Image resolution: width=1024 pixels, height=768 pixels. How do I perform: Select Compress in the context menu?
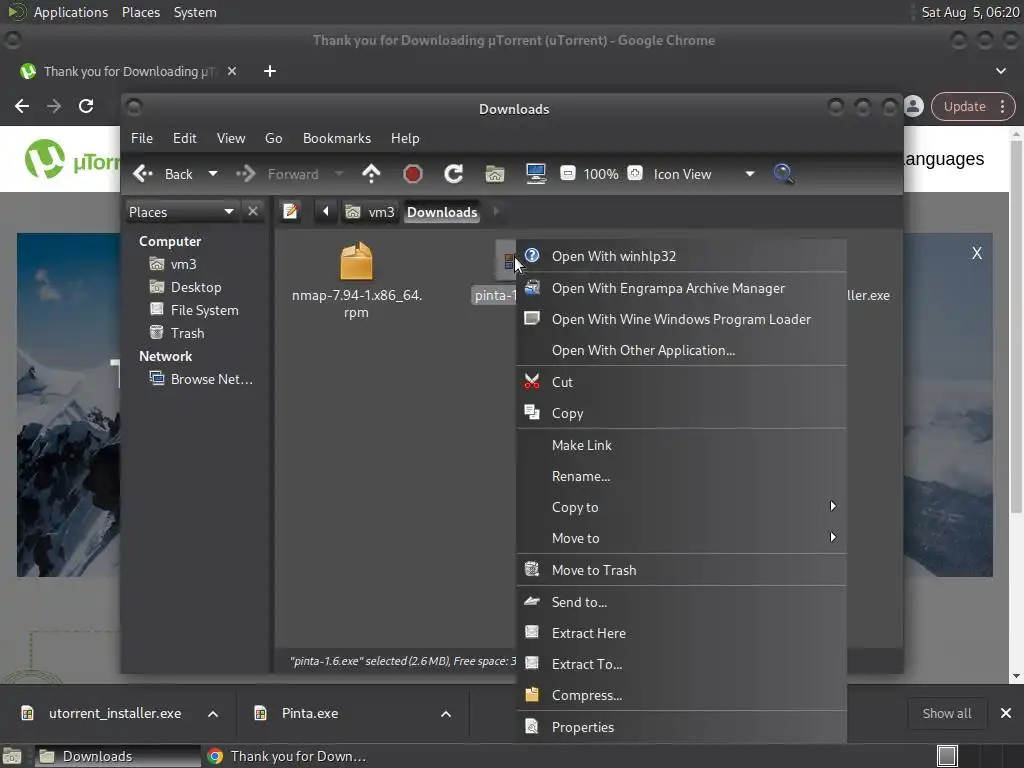[681, 696]
